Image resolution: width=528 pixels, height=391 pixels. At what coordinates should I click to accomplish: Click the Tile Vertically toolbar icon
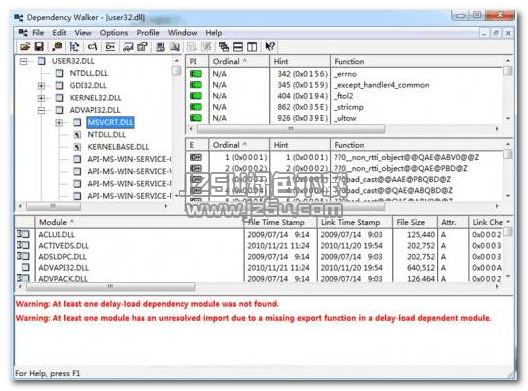(252, 47)
